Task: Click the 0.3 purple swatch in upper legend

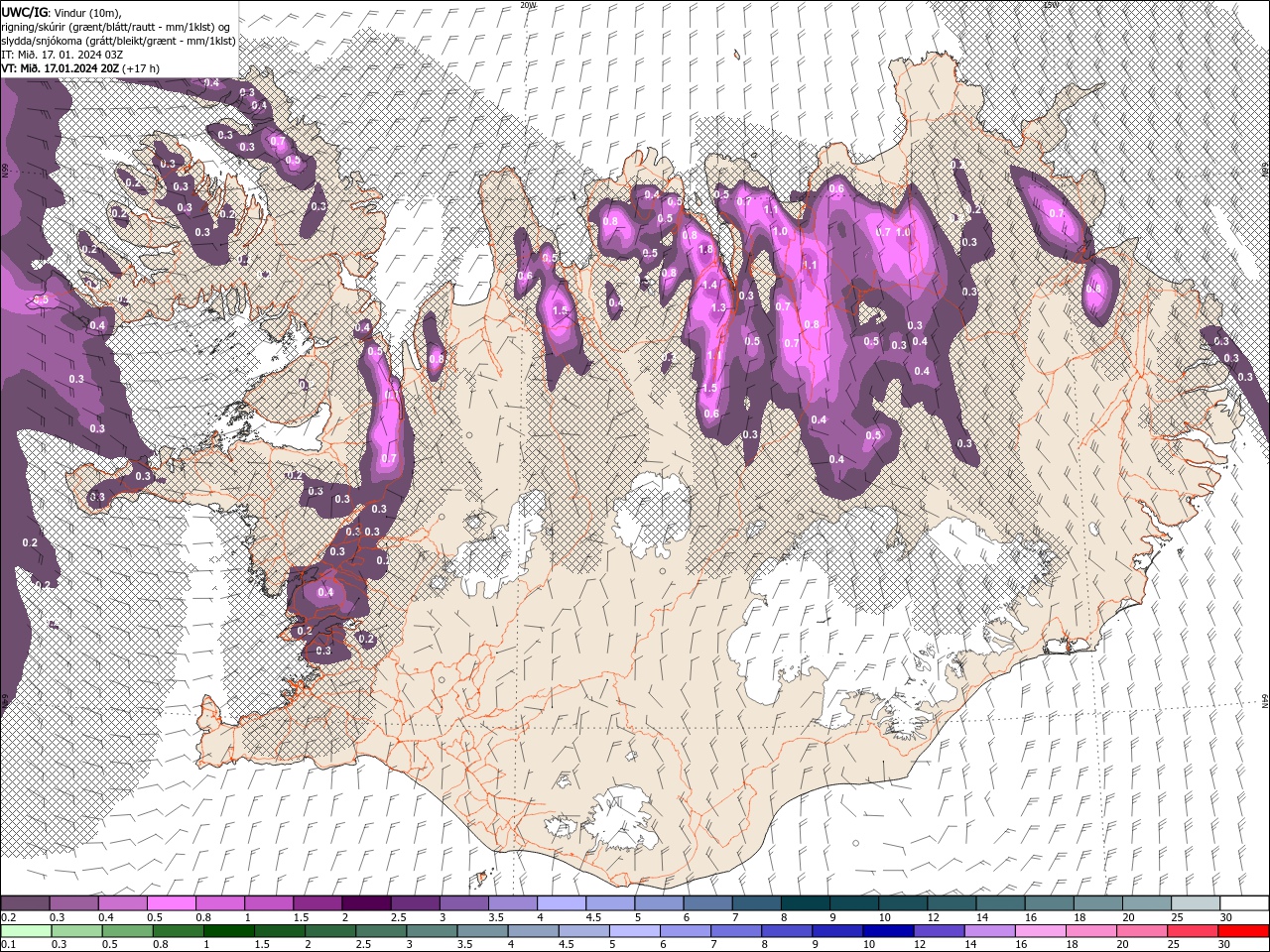Action: coord(73,903)
